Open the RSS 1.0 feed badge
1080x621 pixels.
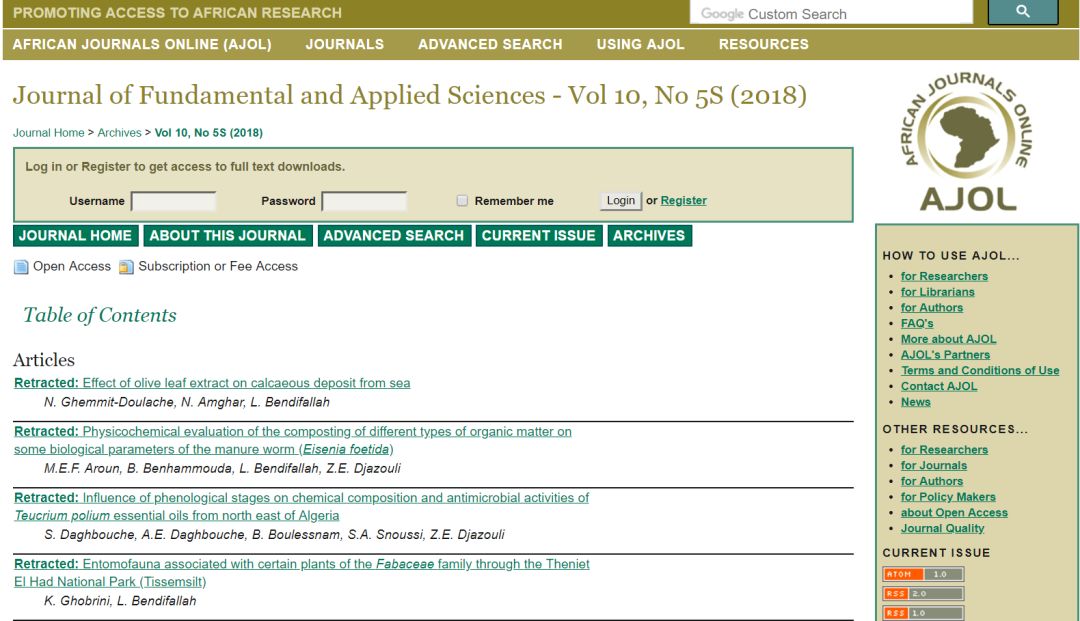coord(923,612)
